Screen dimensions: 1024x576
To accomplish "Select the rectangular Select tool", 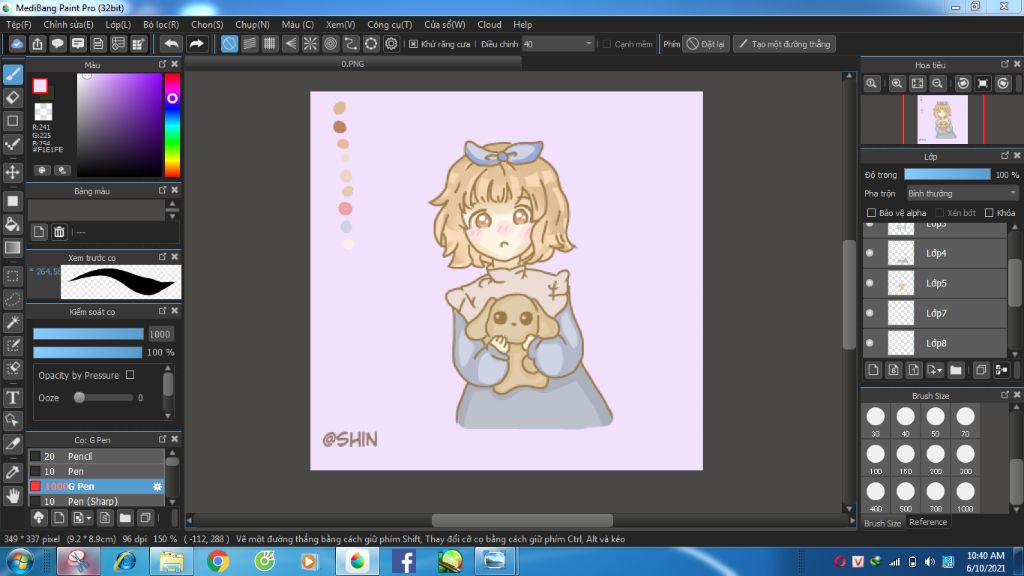I will click(13, 276).
